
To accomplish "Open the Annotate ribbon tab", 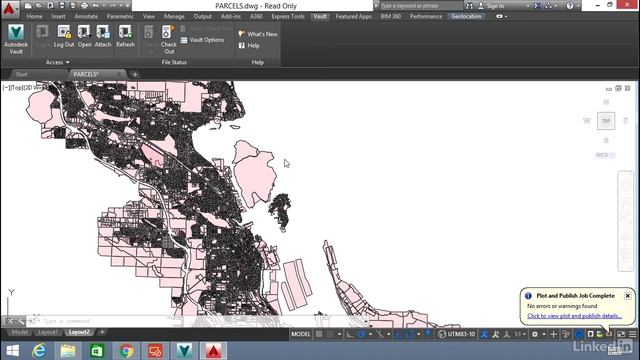I will pyautogui.click(x=86, y=16).
